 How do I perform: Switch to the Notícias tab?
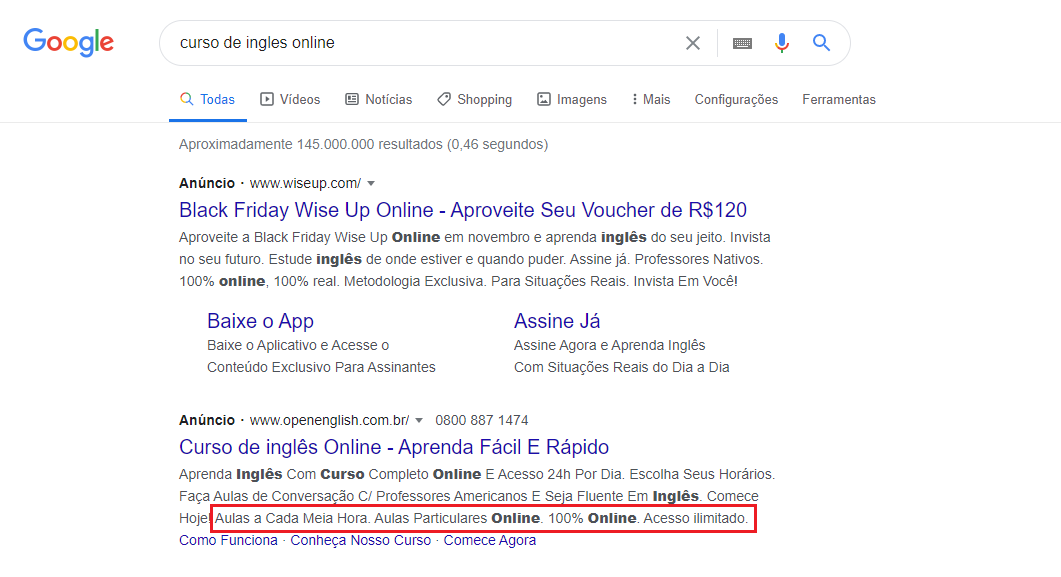click(378, 99)
